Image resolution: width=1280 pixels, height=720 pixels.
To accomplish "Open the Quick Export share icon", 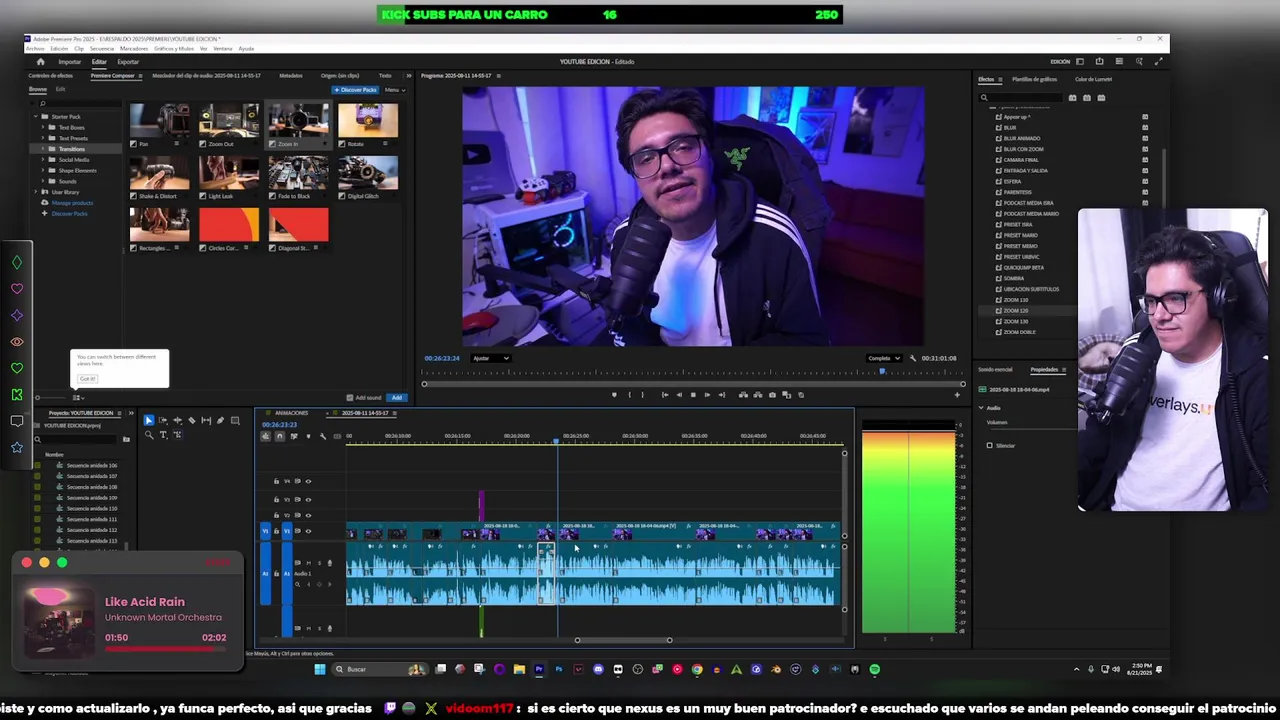I will 1099,62.
